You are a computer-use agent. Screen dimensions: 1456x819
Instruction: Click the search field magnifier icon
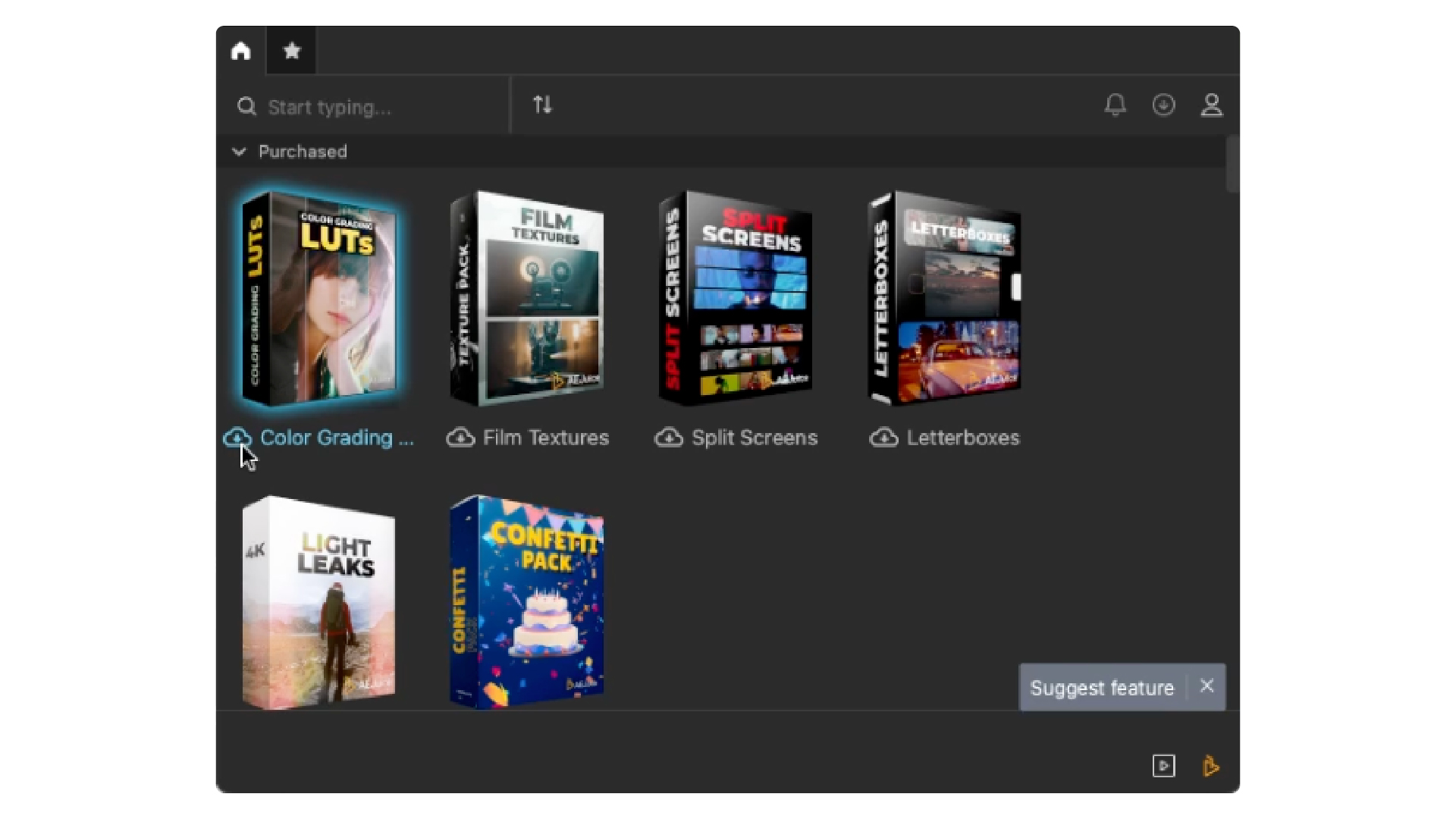[x=246, y=106]
